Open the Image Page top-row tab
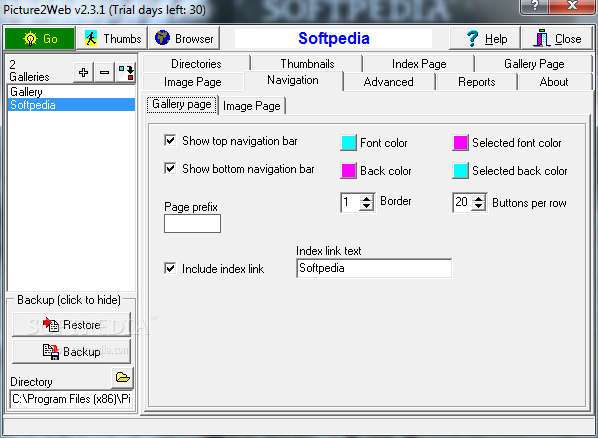The image size is (598, 438). [x=193, y=82]
